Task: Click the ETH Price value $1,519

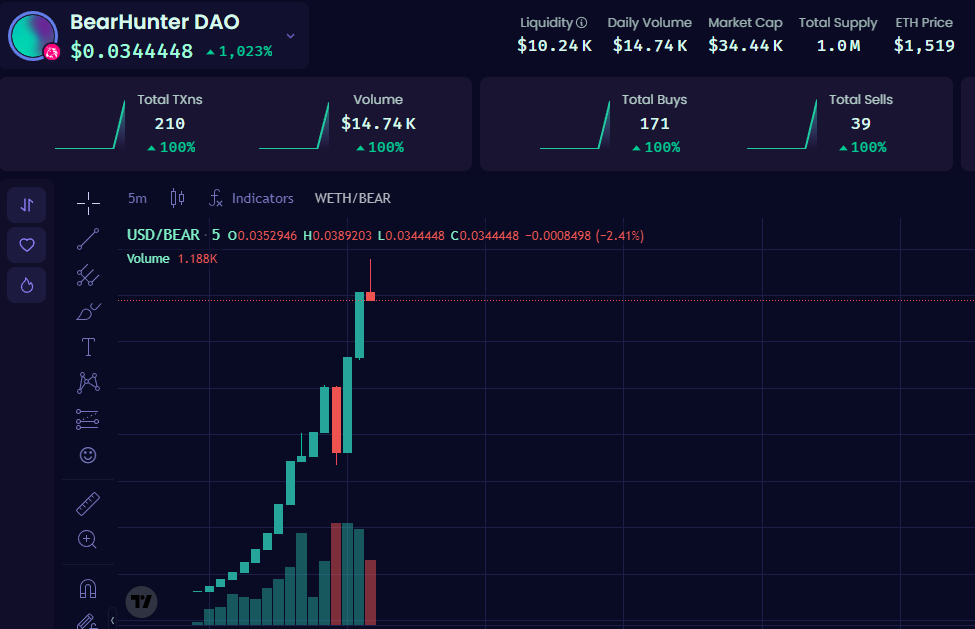Action: [x=924, y=45]
